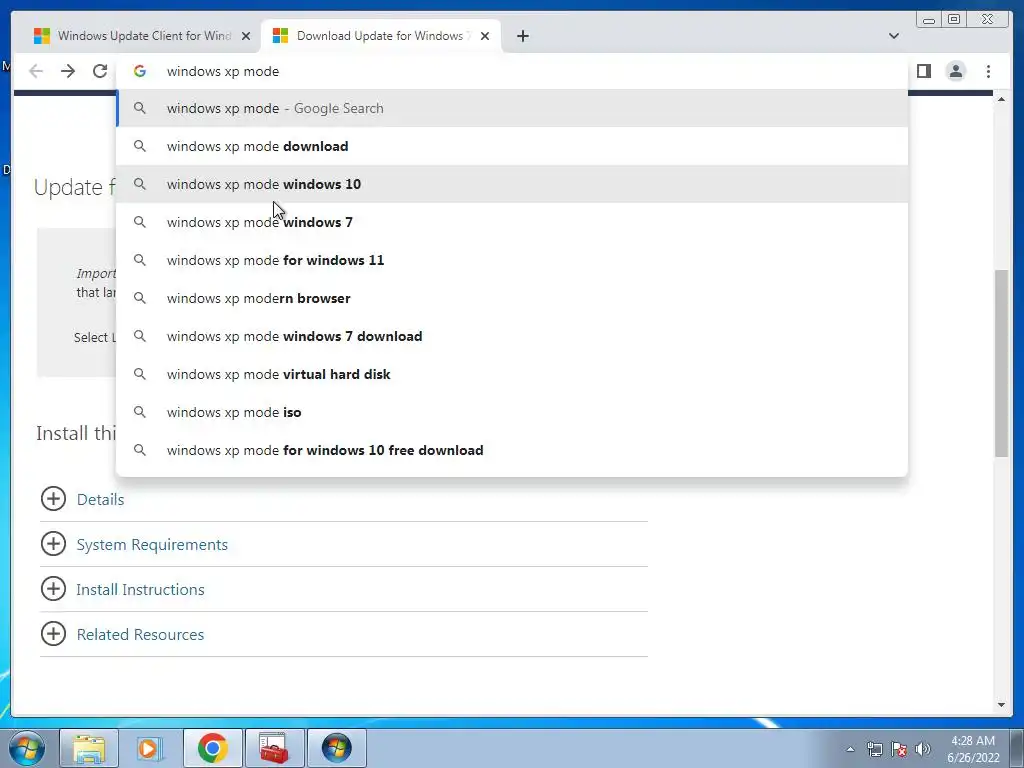The image size is (1024, 768).
Task: Open Windows Media Player from taskbar
Action: [150, 748]
